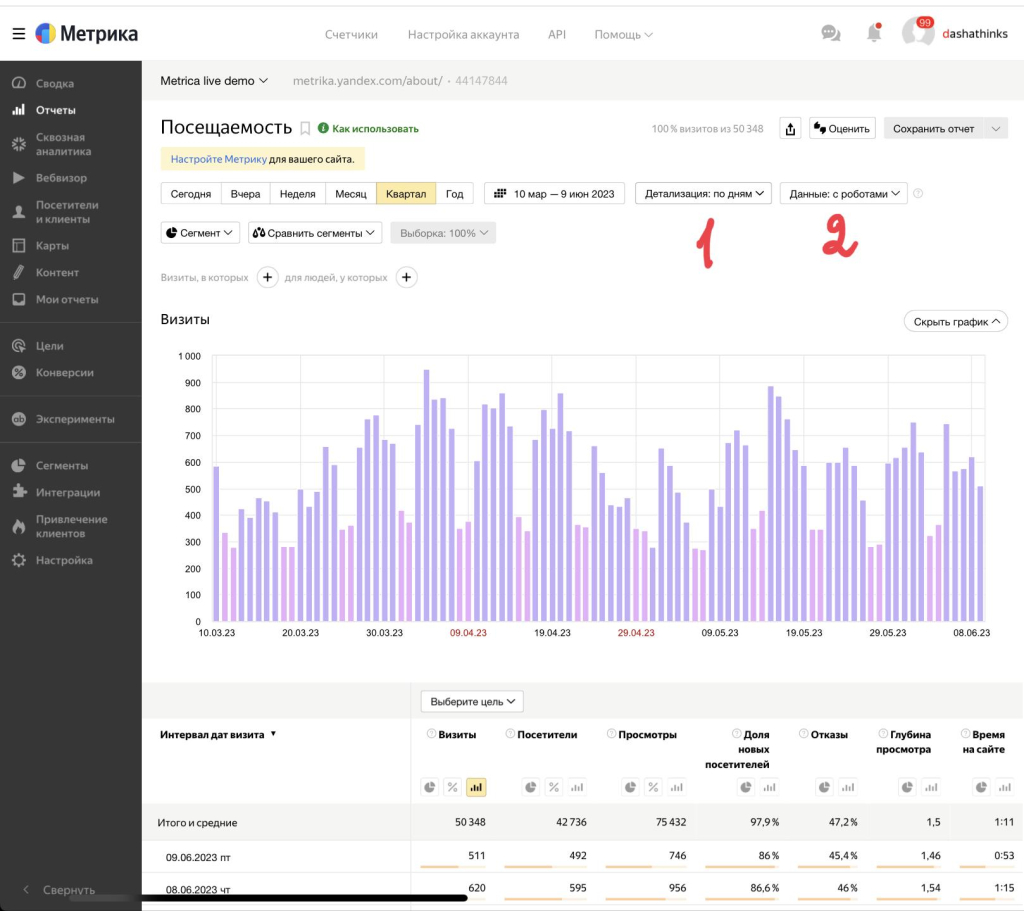Toggle bar chart icon in Визиты column
This screenshot has width=1024, height=911.
pyautogui.click(x=476, y=787)
